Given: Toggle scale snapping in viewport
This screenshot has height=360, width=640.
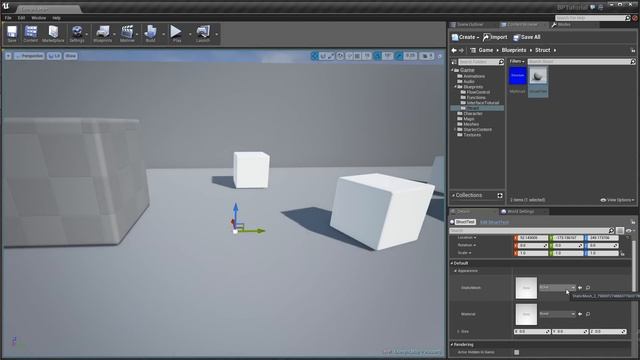Looking at the screenshot, I should 399,56.
